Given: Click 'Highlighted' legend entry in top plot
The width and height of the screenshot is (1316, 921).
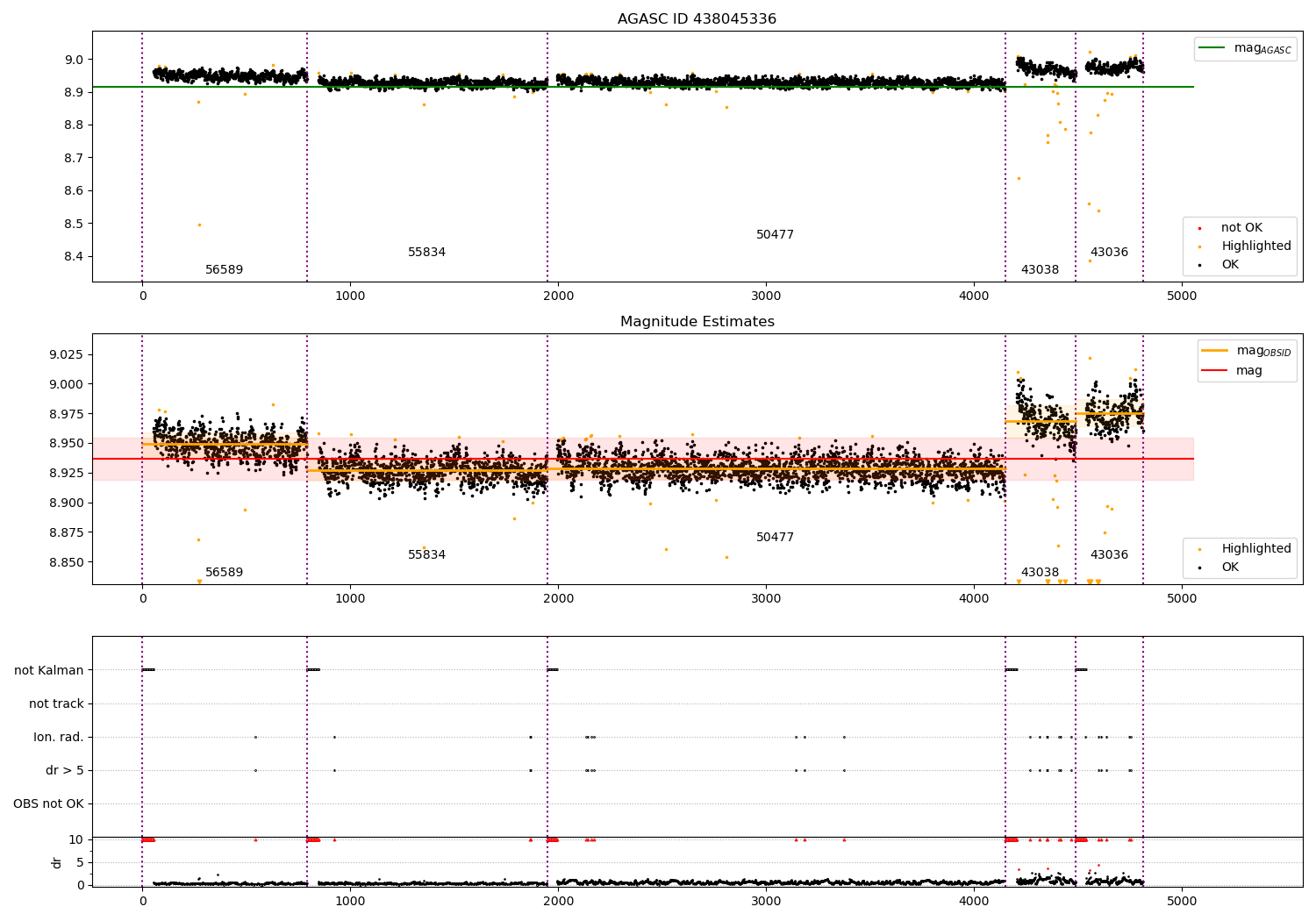Looking at the screenshot, I should coord(1255,246).
